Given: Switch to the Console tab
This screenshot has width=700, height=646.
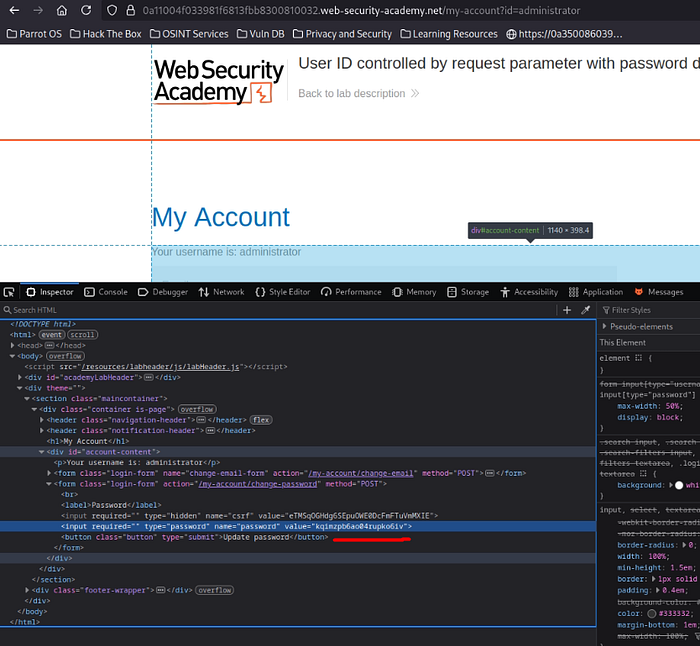Looking at the screenshot, I should coord(106,292).
